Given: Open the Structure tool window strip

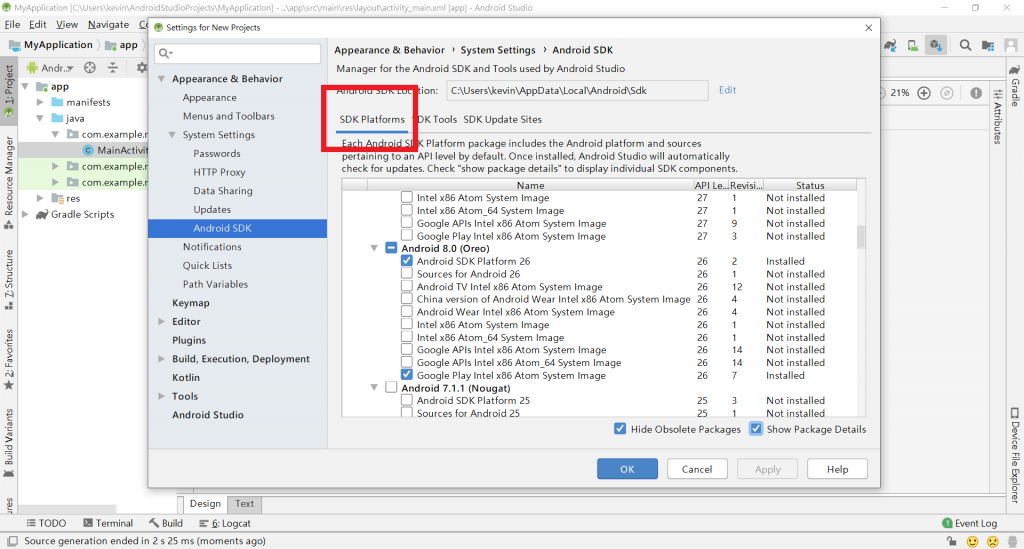Looking at the screenshot, I should point(8,279).
